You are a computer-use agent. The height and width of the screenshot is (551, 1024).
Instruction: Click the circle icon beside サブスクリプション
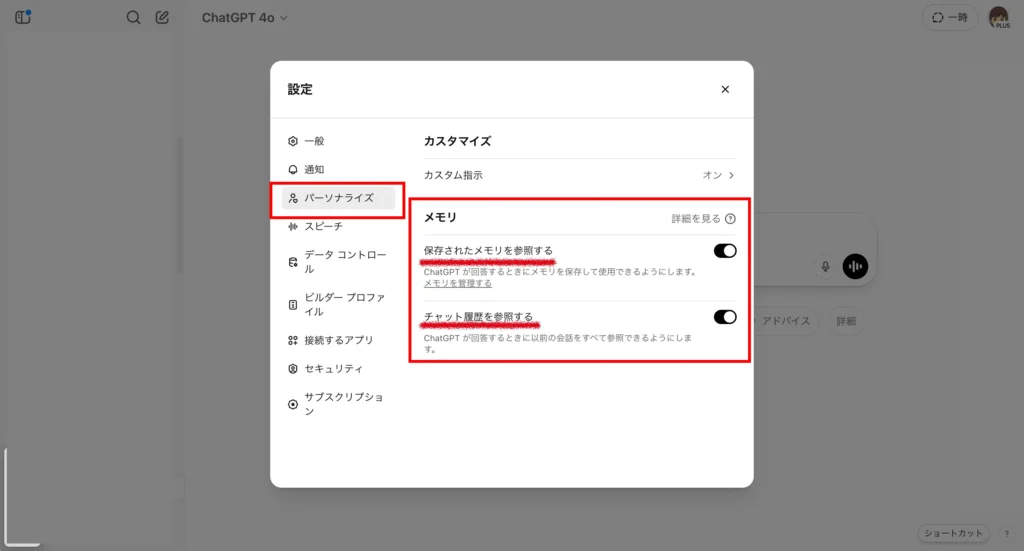(293, 405)
